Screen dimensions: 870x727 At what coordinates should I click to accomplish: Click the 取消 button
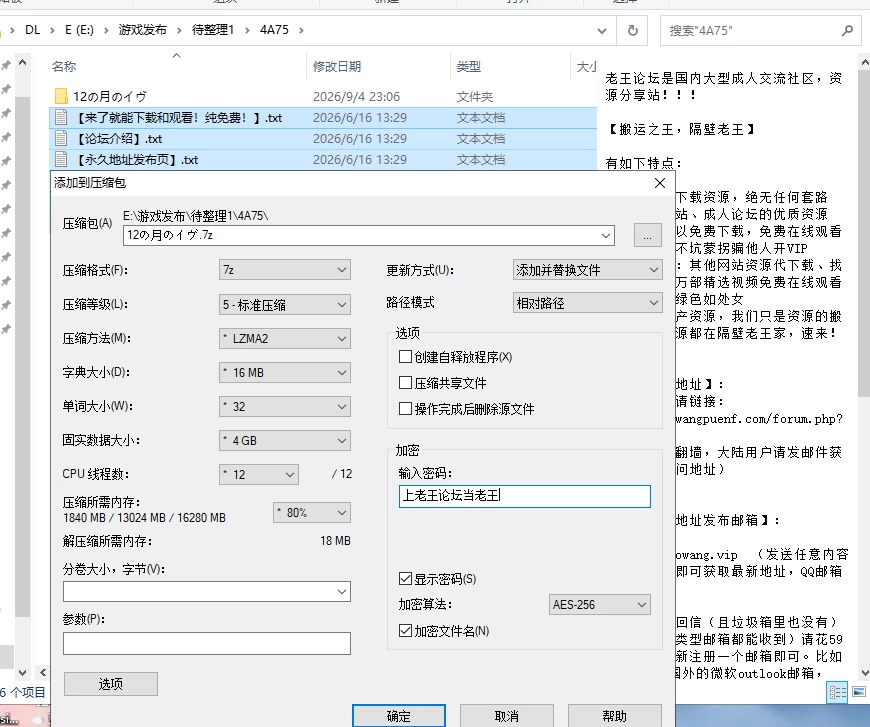tap(507, 716)
